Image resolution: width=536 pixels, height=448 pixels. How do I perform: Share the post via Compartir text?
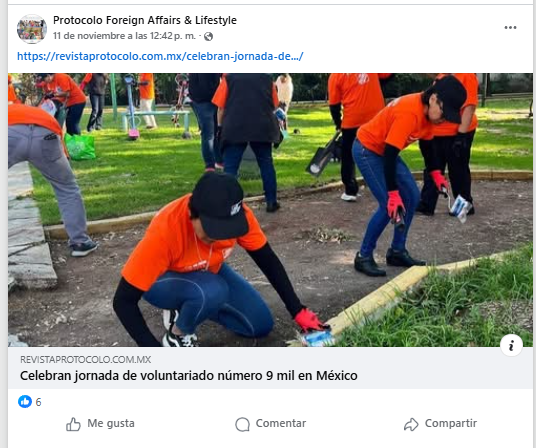pos(451,423)
